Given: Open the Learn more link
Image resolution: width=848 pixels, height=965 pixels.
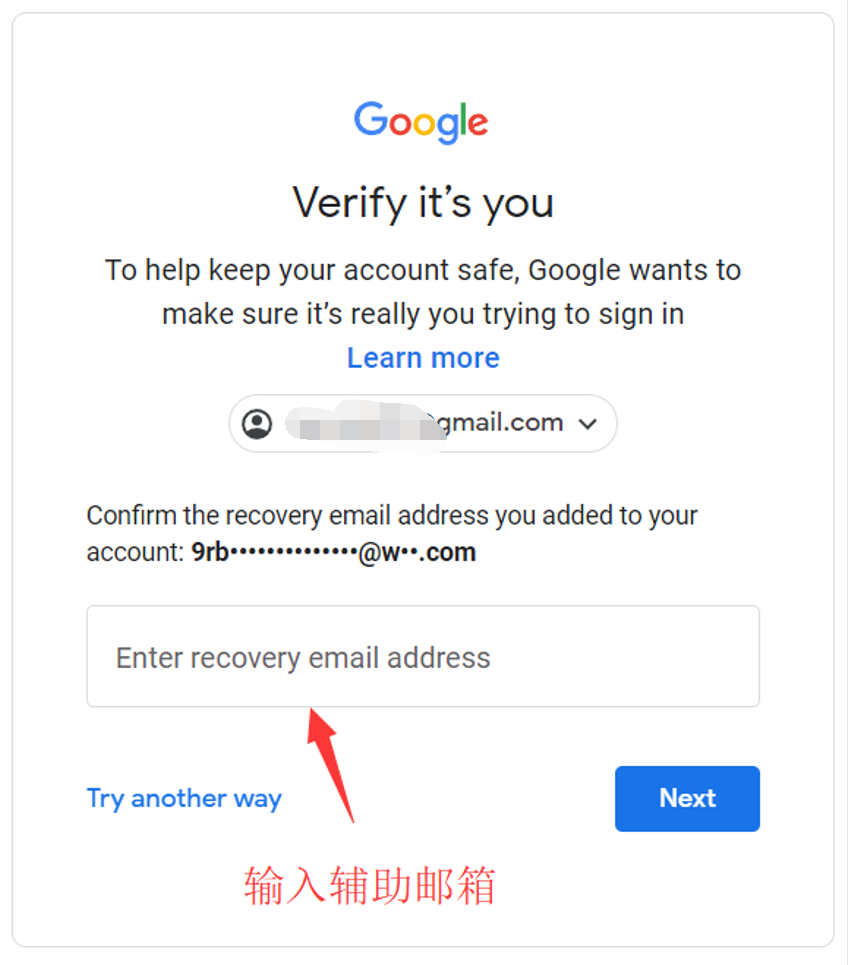Looking at the screenshot, I should tap(423, 358).
